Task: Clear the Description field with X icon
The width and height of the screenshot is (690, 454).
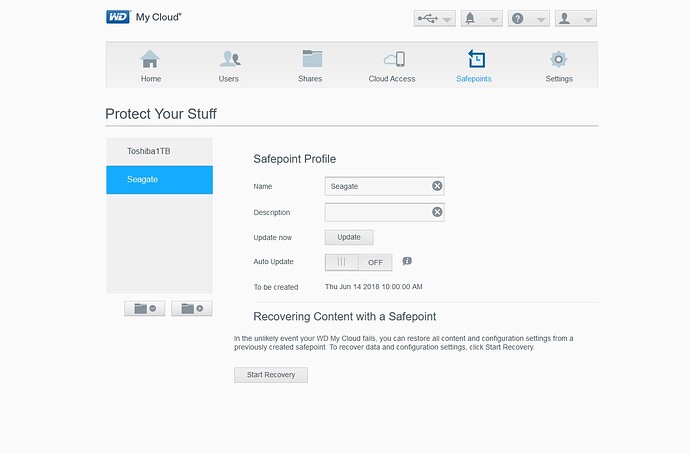Action: (437, 212)
